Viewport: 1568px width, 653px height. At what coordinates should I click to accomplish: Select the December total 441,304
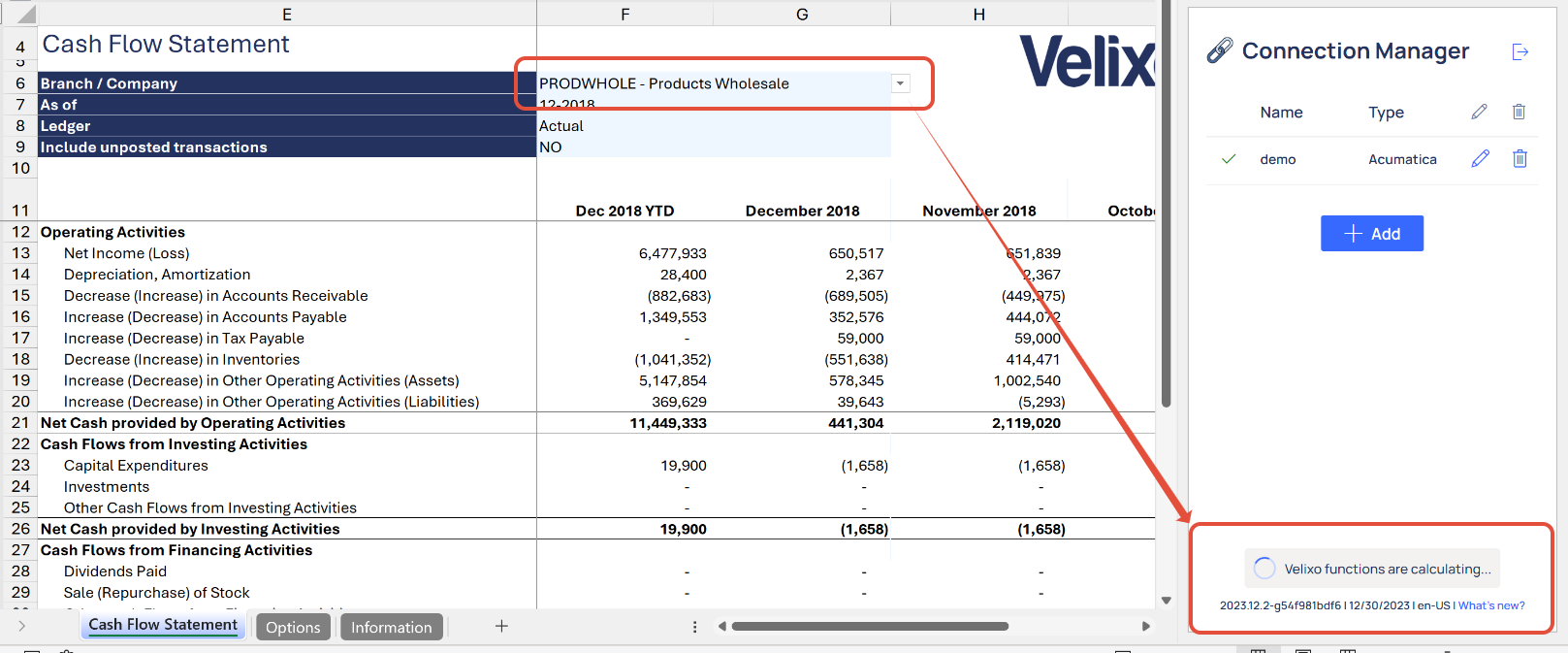[x=854, y=423]
